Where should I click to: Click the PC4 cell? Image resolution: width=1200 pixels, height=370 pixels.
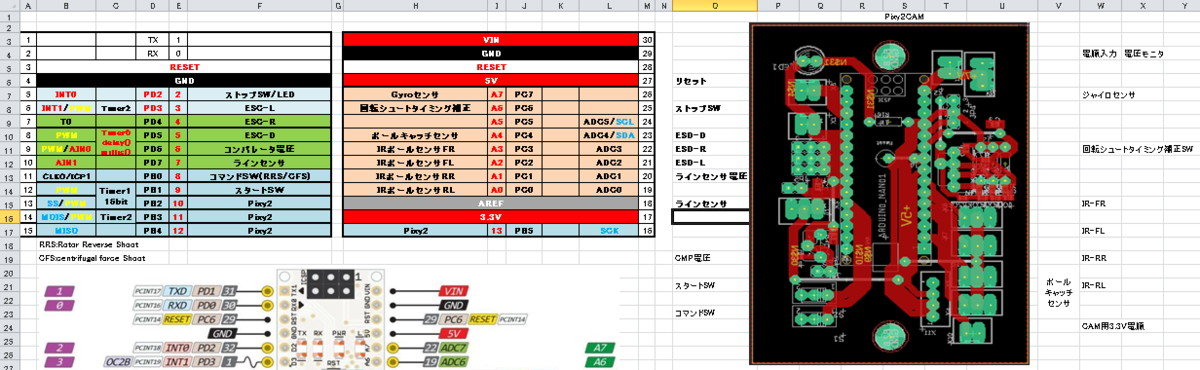tap(523, 134)
